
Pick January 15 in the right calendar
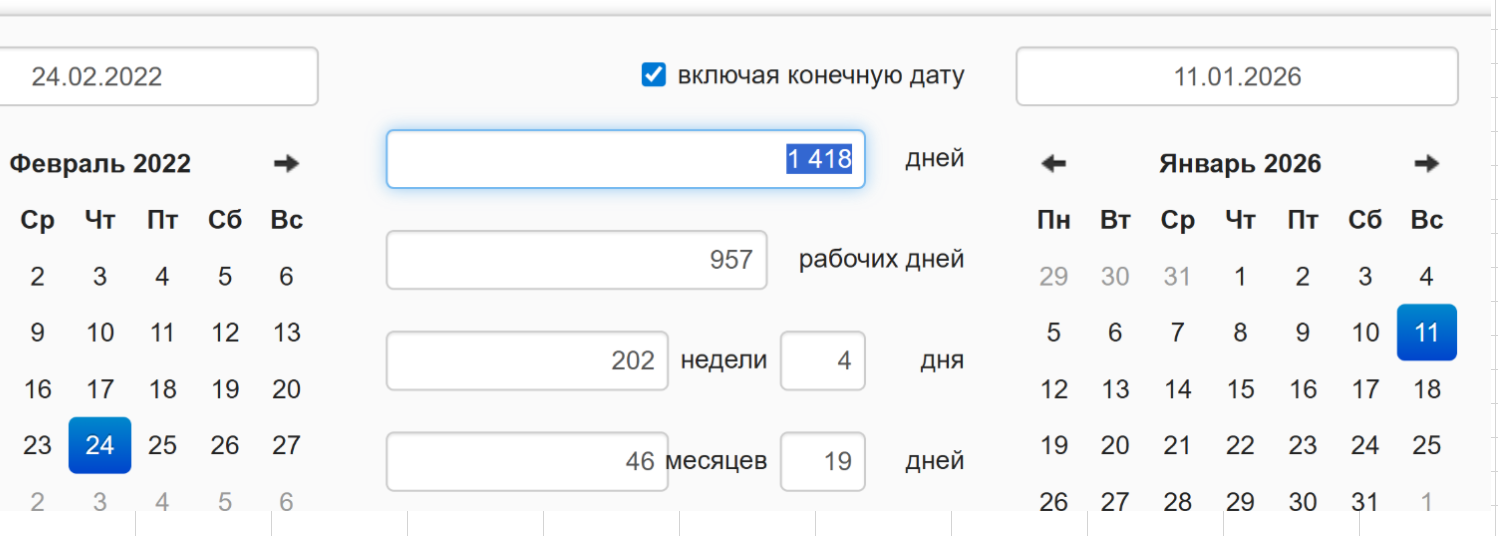pyautogui.click(x=1240, y=389)
